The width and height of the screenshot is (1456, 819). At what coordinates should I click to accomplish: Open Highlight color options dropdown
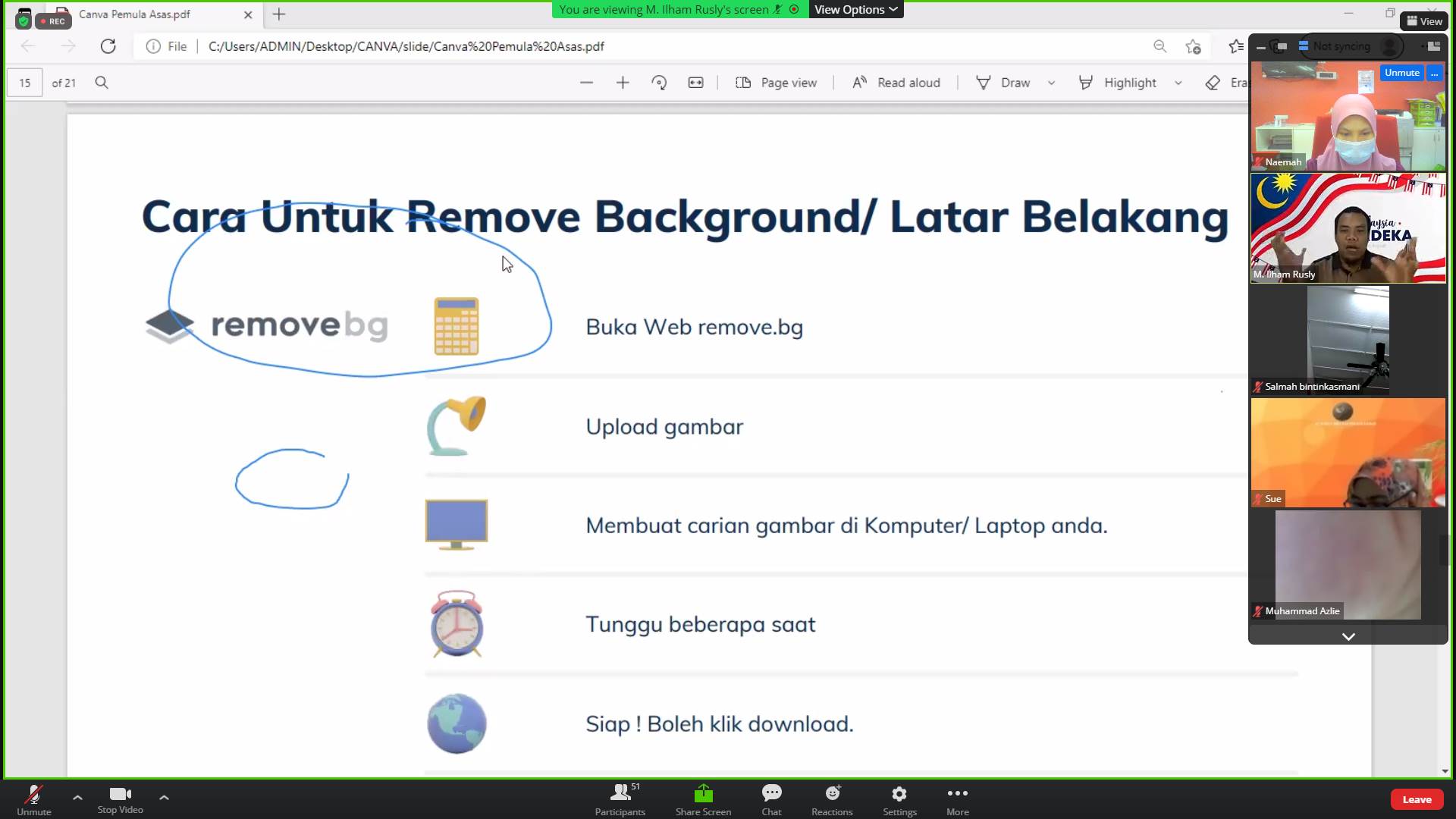[x=1178, y=83]
